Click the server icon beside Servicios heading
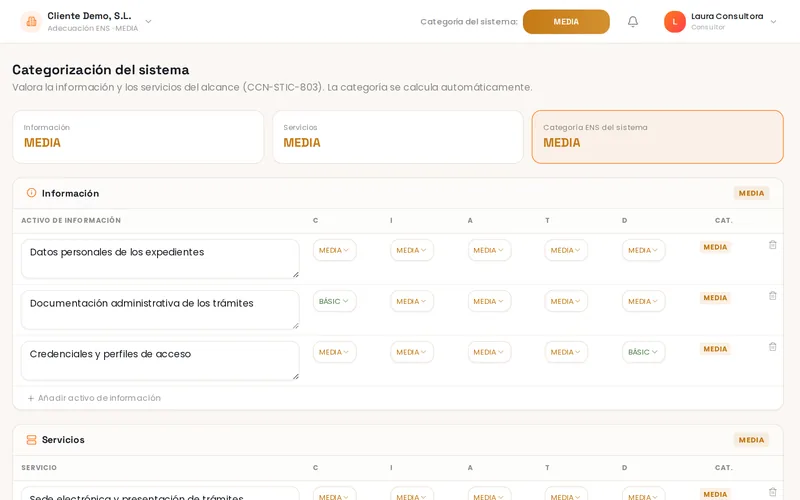The width and height of the screenshot is (800, 500). coord(31,440)
